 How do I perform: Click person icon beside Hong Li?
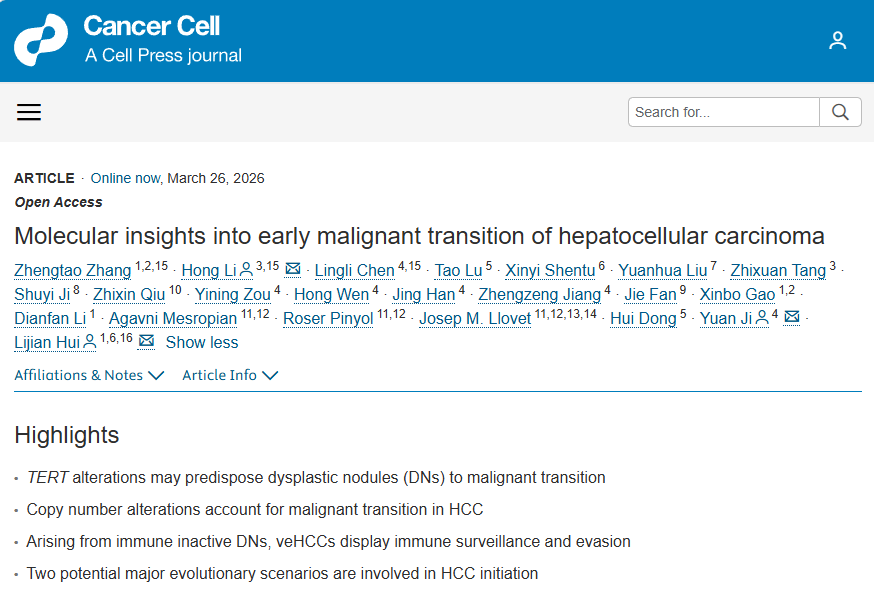pyautogui.click(x=247, y=270)
